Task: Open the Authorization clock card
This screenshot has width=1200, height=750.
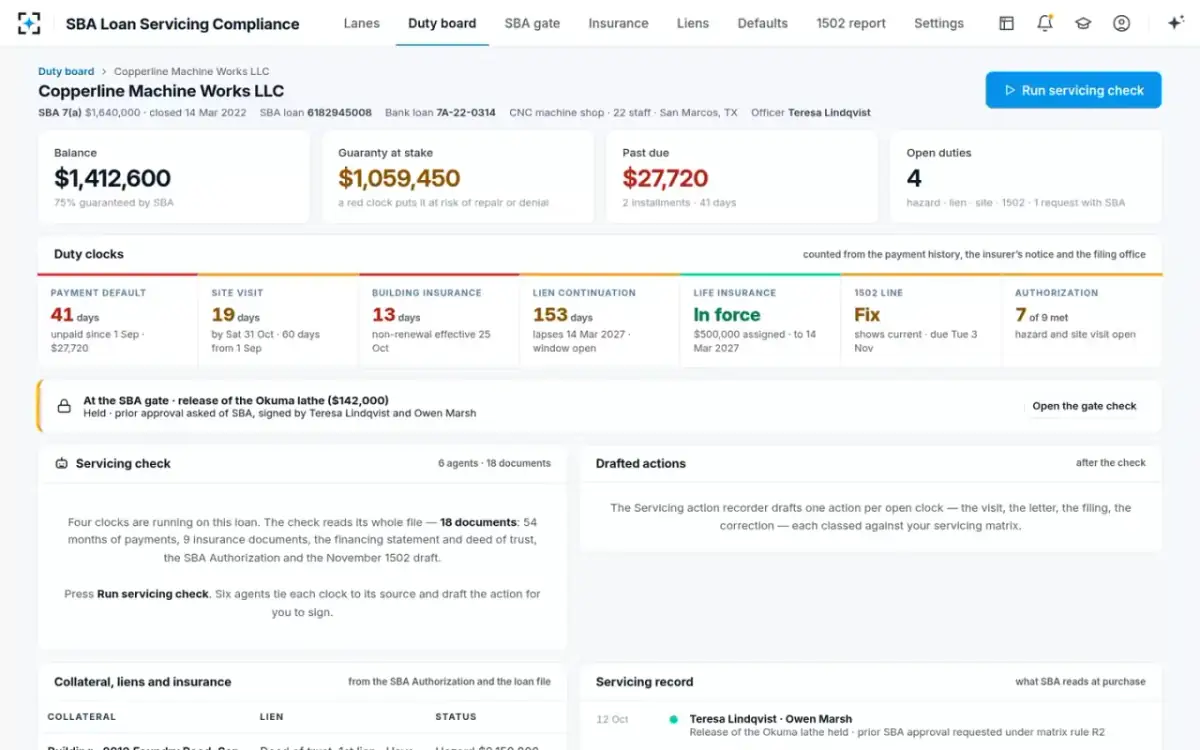Action: 1082,320
